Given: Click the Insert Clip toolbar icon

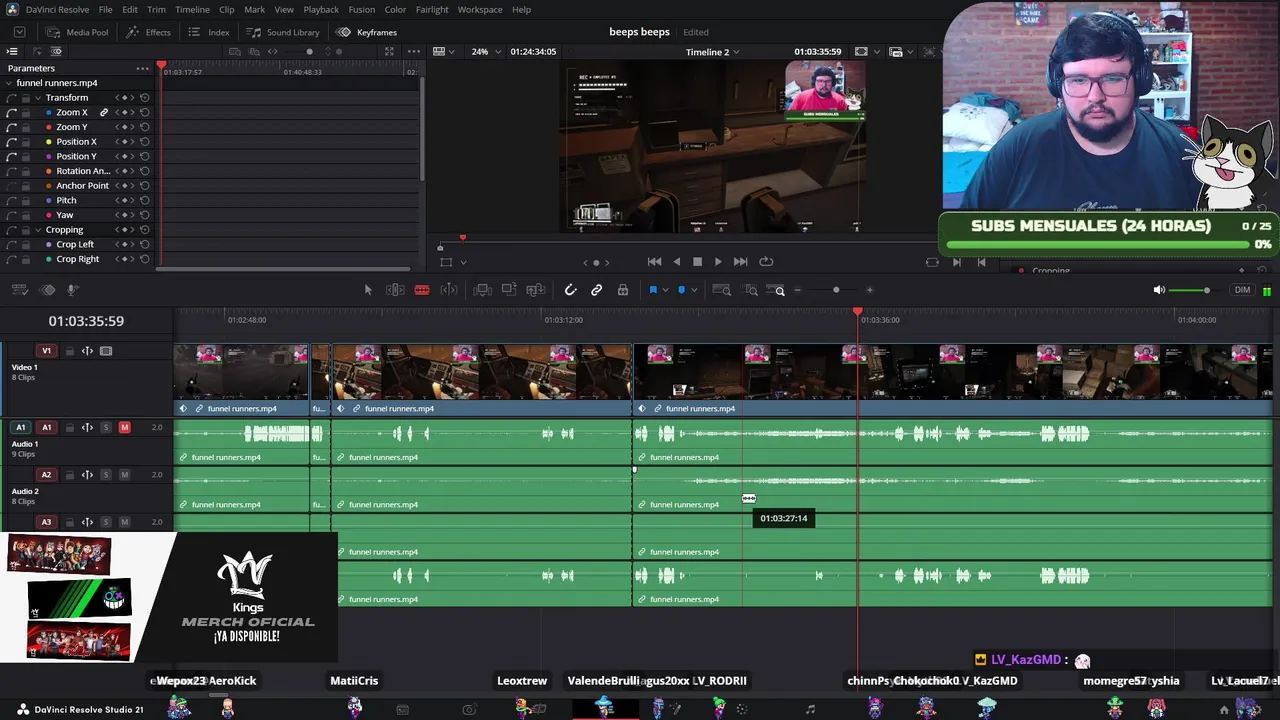Looking at the screenshot, I should tap(482, 290).
